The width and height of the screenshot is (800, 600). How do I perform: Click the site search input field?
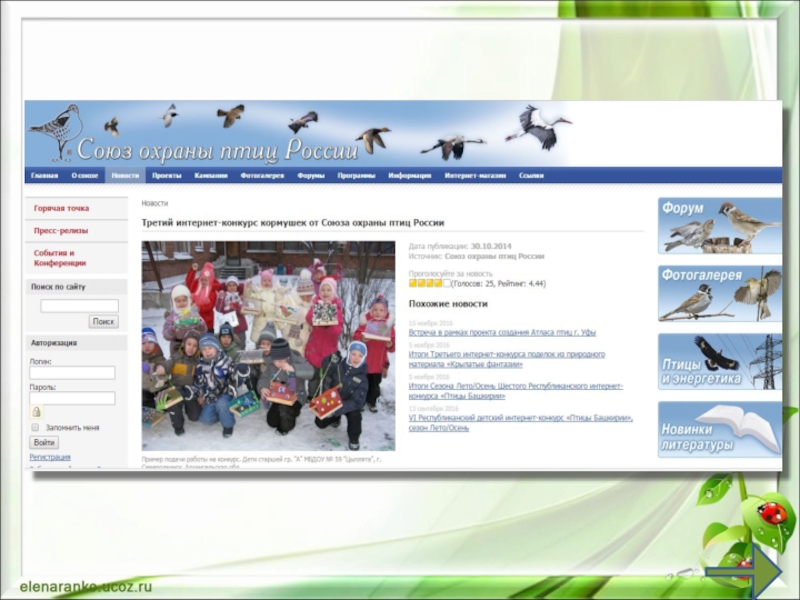click(x=79, y=306)
